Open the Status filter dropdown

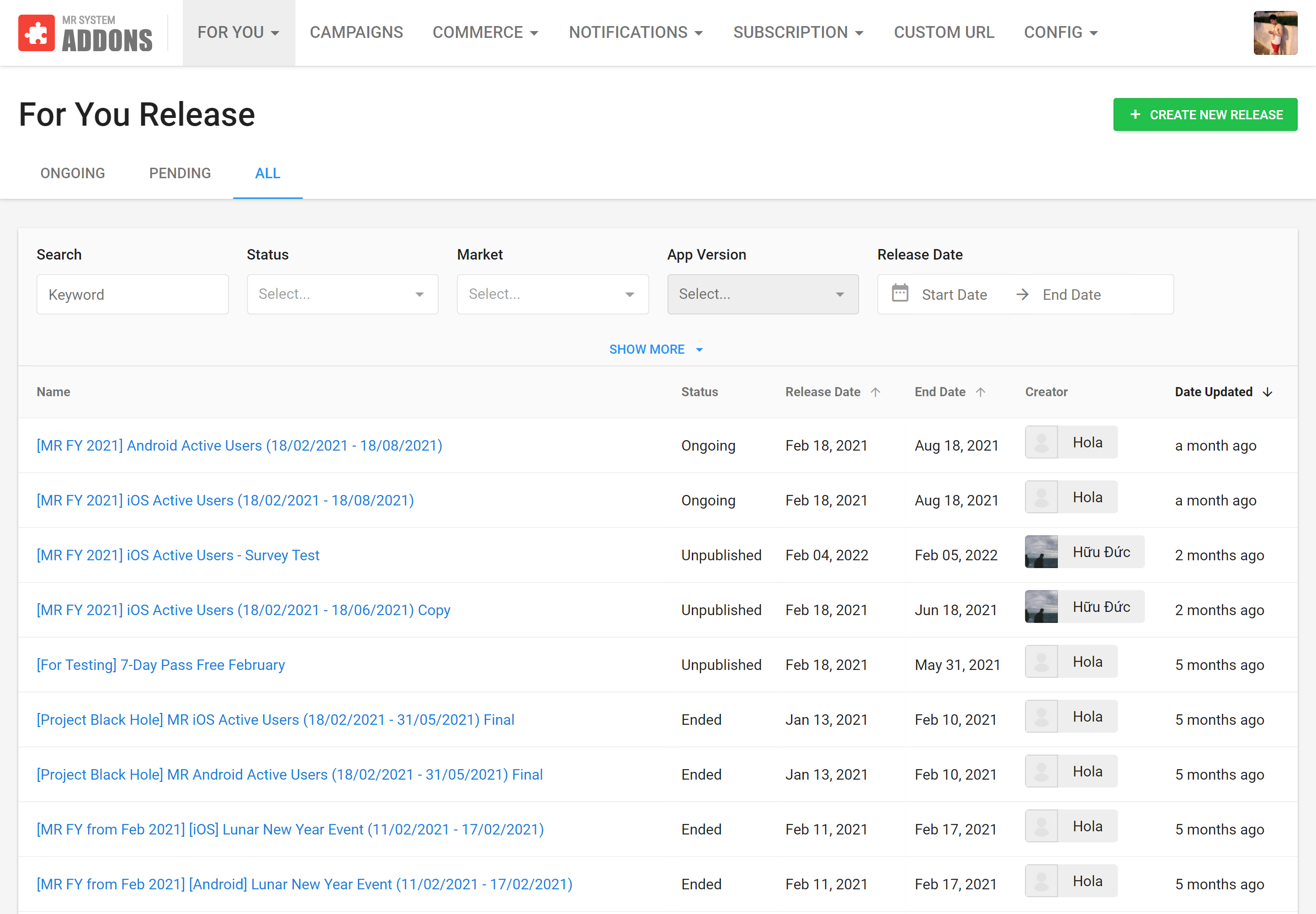pos(342,294)
